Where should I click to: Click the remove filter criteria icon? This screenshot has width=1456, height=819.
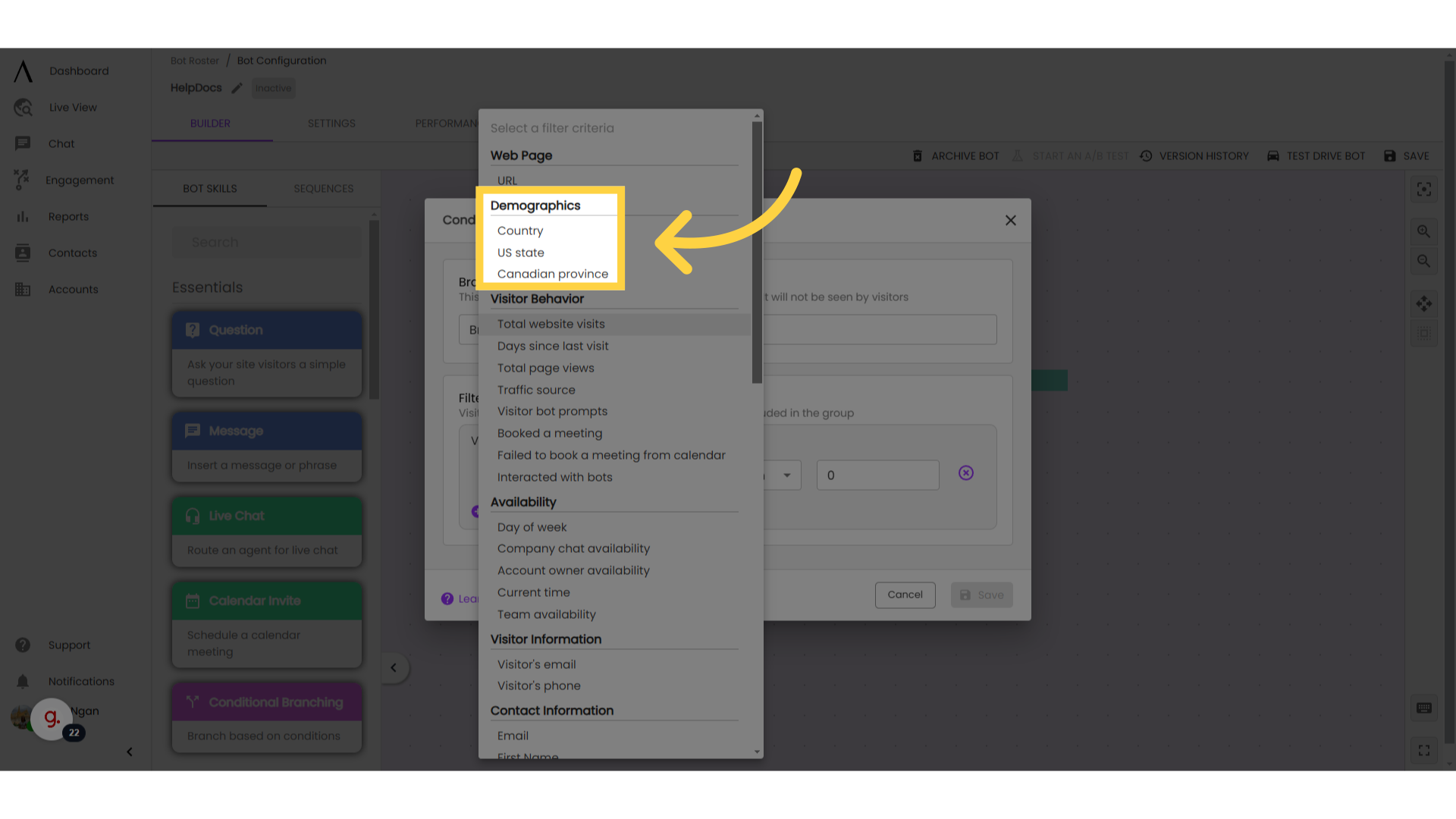[966, 473]
